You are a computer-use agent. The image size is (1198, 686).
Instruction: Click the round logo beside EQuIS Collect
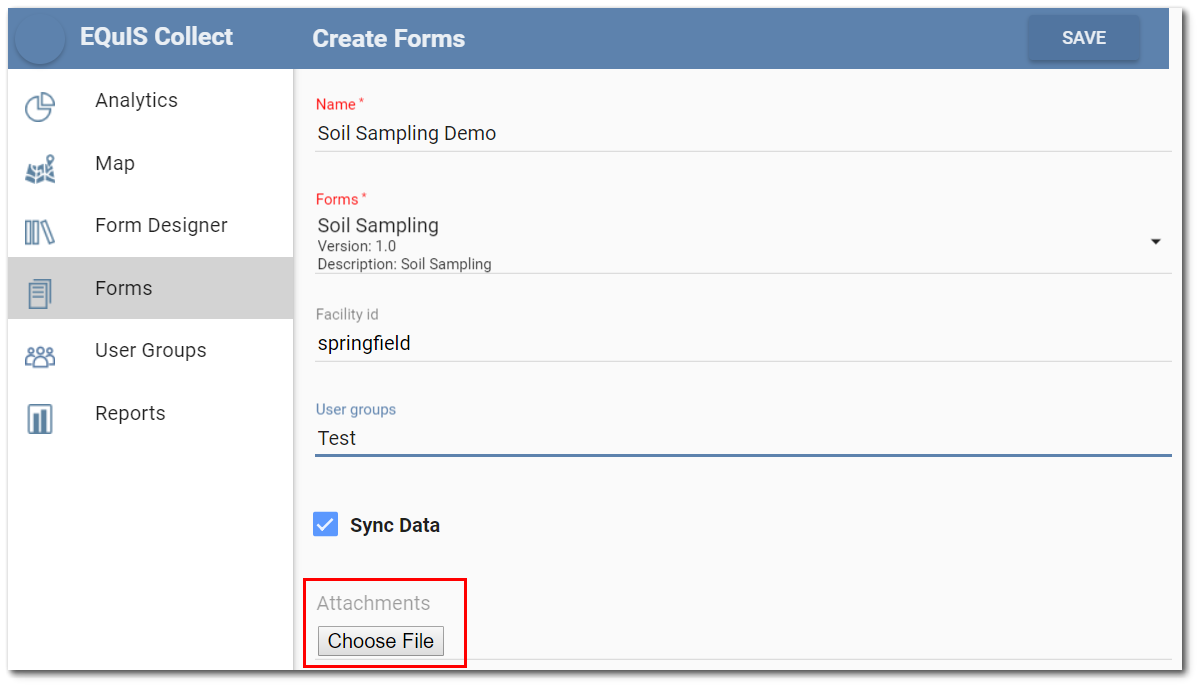40,38
